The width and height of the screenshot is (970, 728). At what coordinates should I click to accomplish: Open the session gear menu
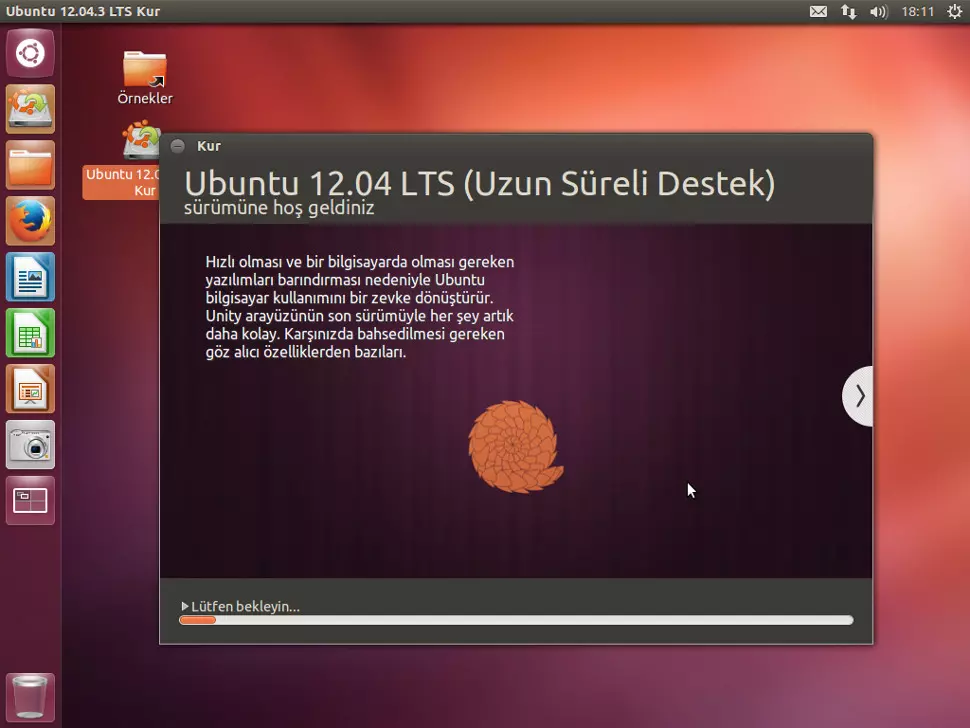[x=954, y=11]
